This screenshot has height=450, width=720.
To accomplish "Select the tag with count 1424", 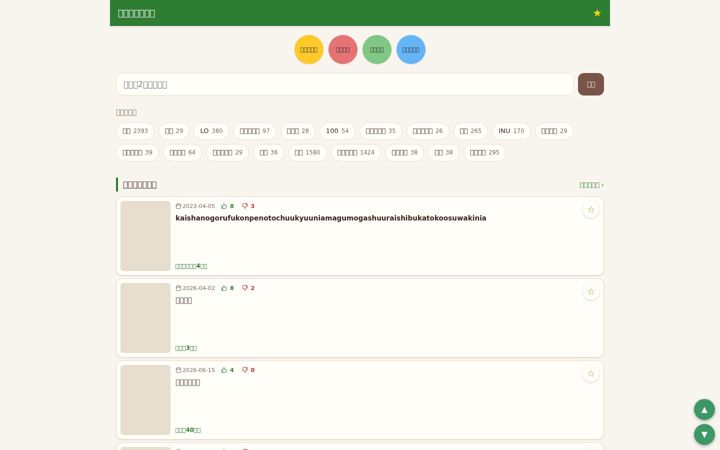I will point(355,152).
